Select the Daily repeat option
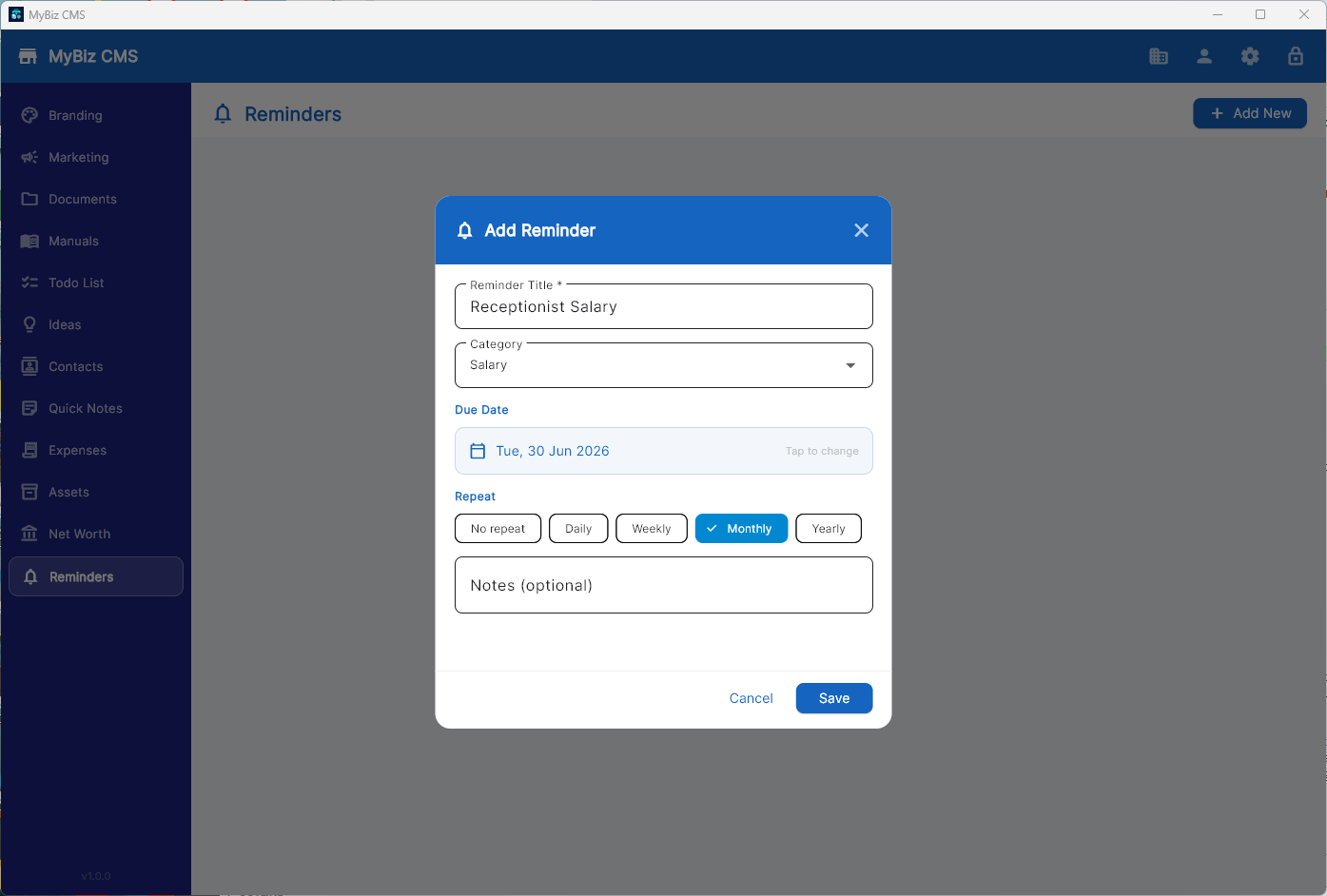This screenshot has height=896, width=1327. [578, 529]
